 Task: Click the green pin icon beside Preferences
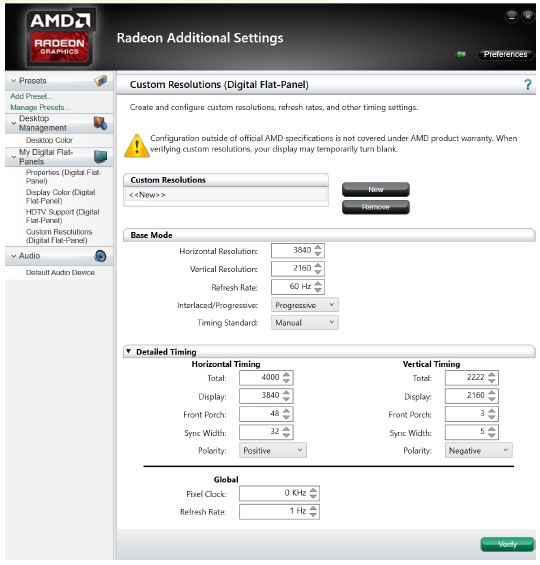point(461,54)
